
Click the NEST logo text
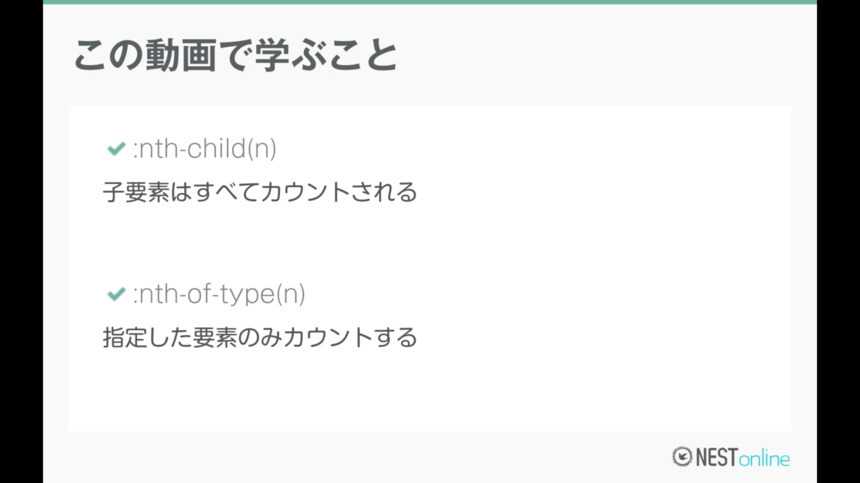tap(717, 457)
